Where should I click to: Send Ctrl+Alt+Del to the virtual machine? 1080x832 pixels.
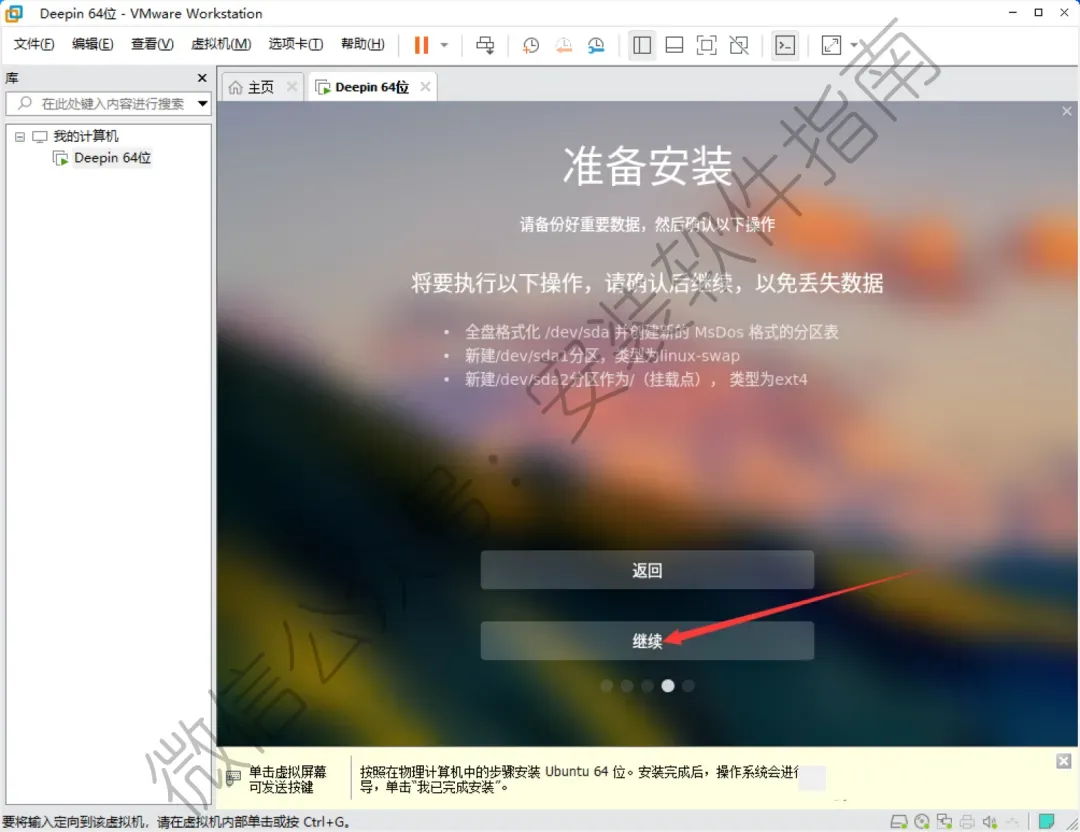pos(485,45)
